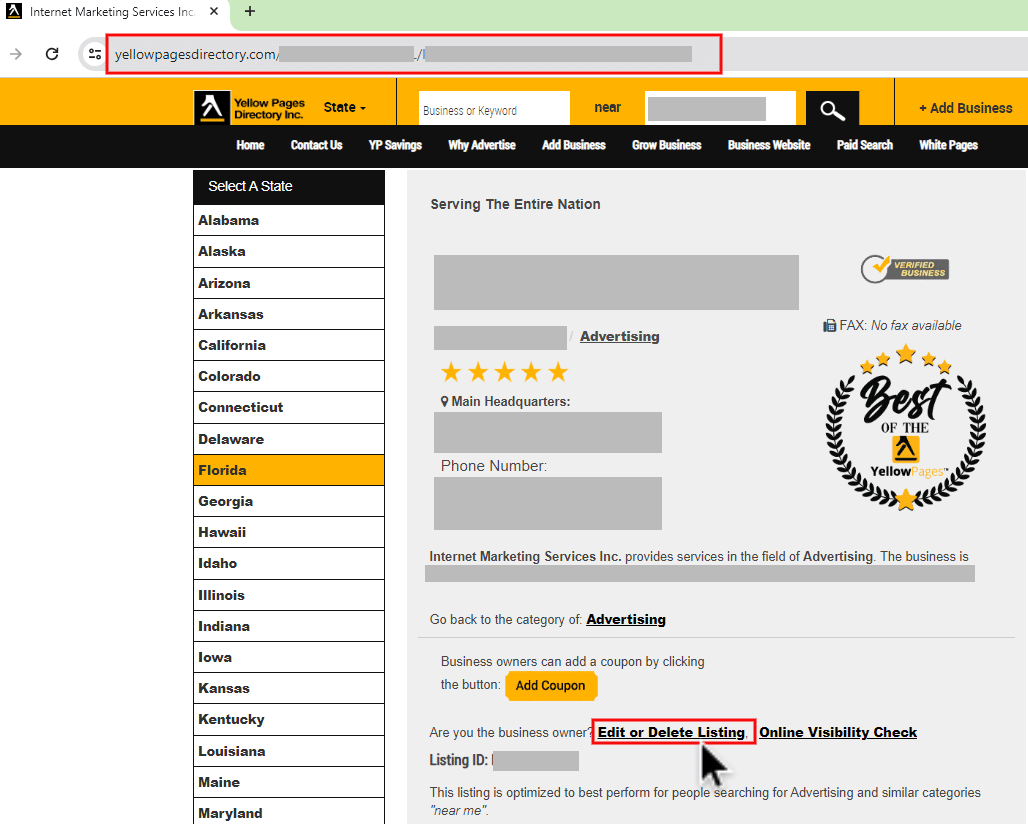Screen dimensions: 1028x824
Task: Click the Verified Business badge
Action: click(x=905, y=269)
